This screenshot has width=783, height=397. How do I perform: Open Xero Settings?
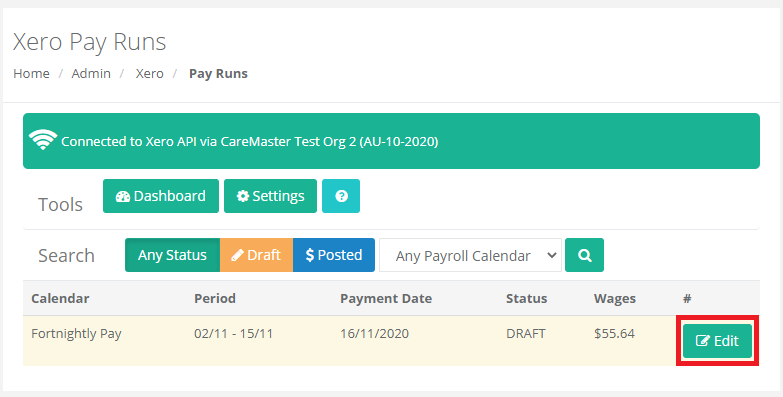(270, 196)
